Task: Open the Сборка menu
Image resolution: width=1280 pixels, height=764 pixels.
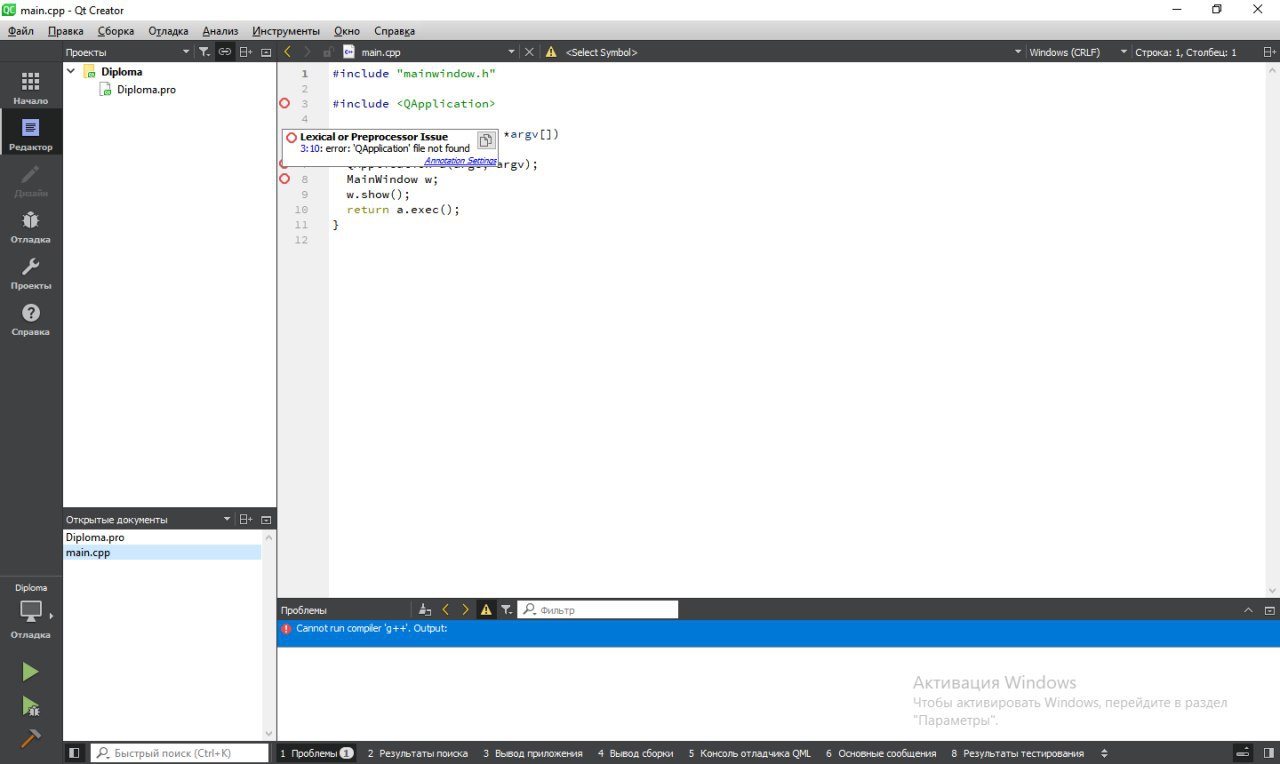Action: point(116,31)
